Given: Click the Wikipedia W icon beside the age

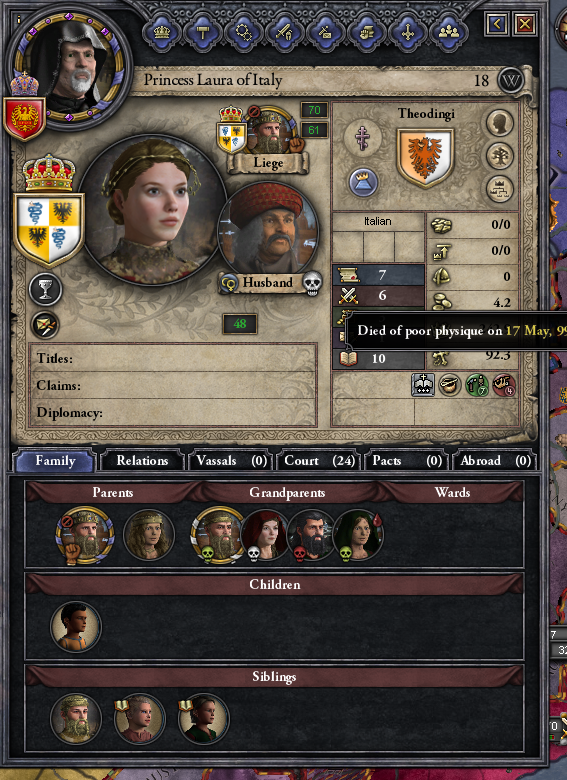Looking at the screenshot, I should pos(510,80).
